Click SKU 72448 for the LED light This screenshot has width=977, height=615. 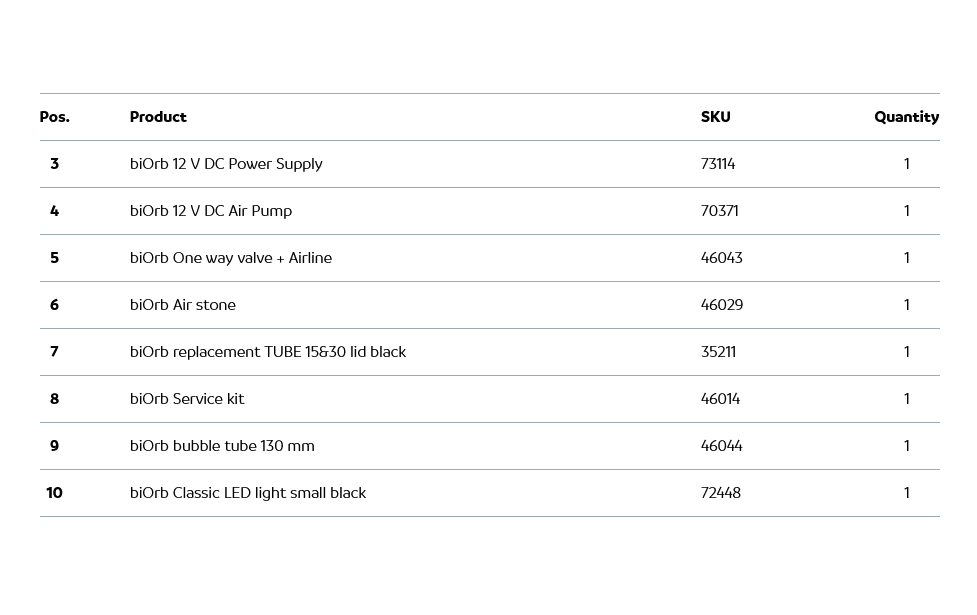pos(721,493)
